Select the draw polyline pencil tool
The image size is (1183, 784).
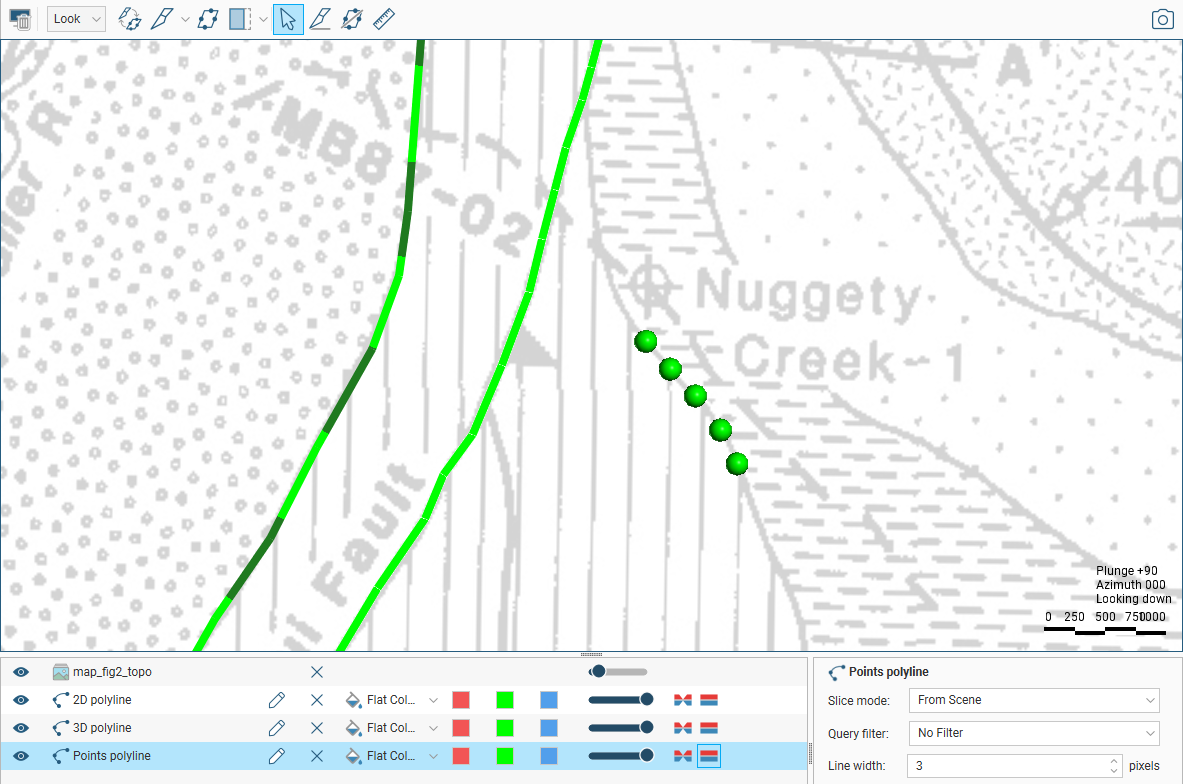click(x=161, y=19)
